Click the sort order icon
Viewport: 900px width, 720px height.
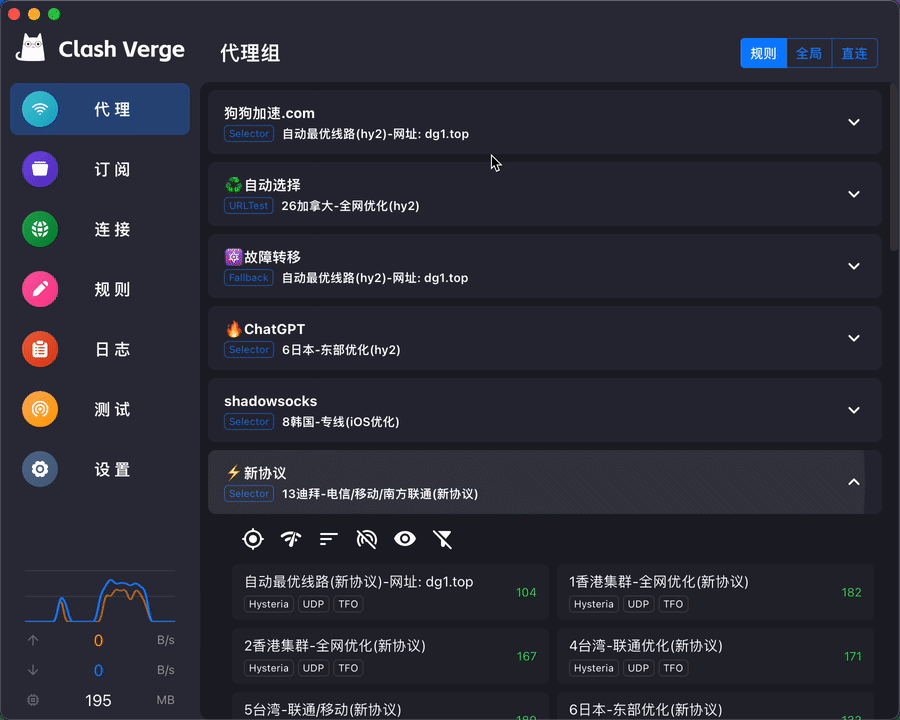point(329,539)
